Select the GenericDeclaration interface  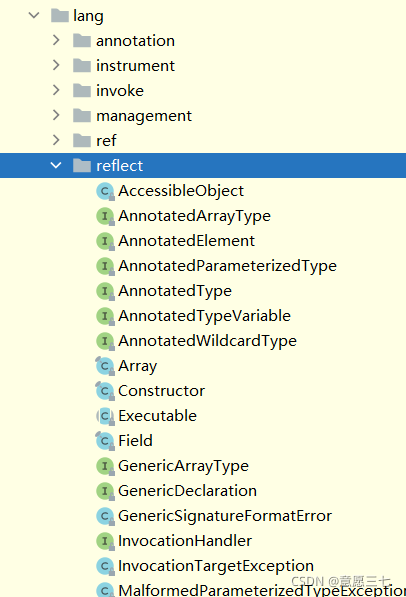pyautogui.click(x=187, y=491)
